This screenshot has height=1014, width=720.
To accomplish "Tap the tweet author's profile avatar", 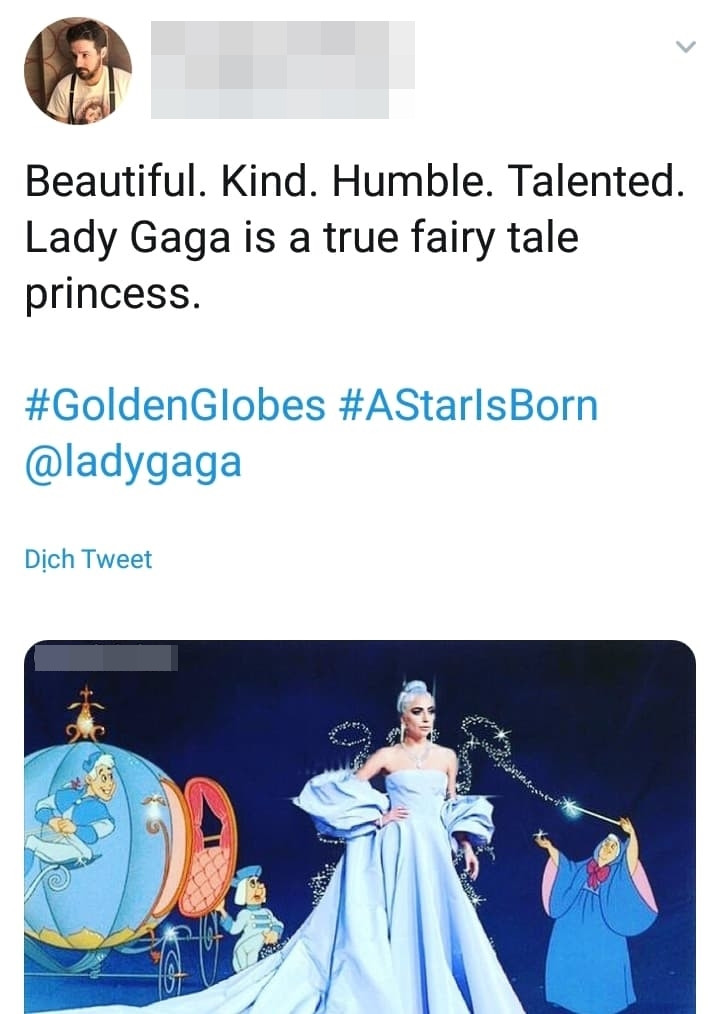I will (78, 71).
